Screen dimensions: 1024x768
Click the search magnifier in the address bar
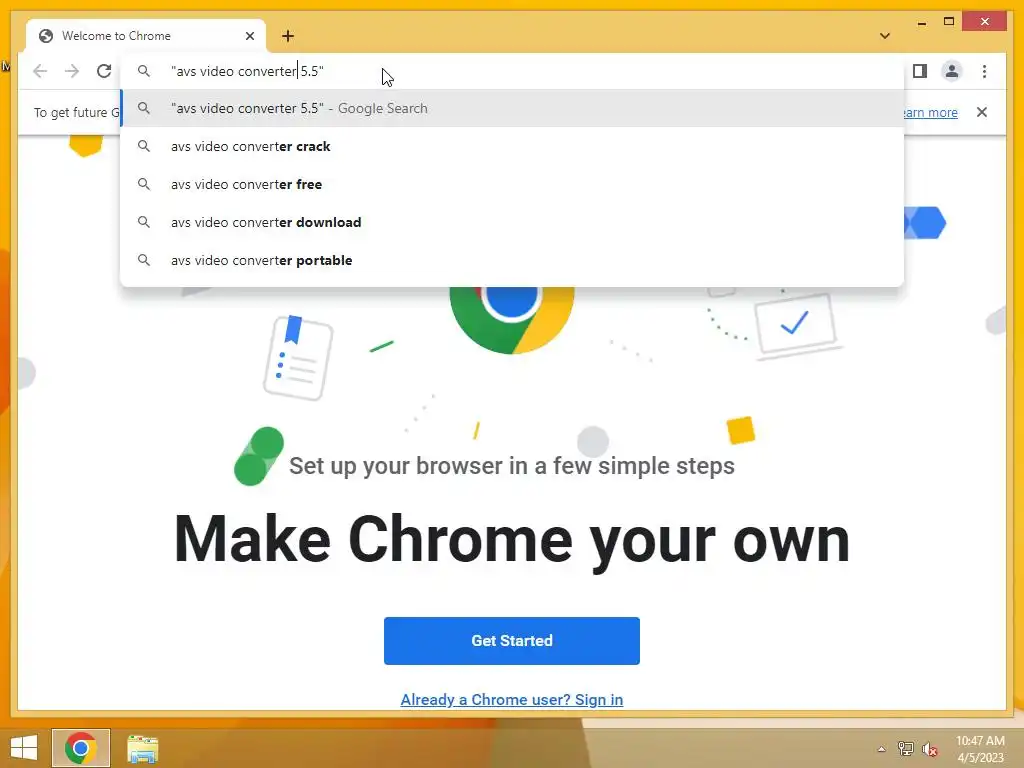[x=144, y=71]
